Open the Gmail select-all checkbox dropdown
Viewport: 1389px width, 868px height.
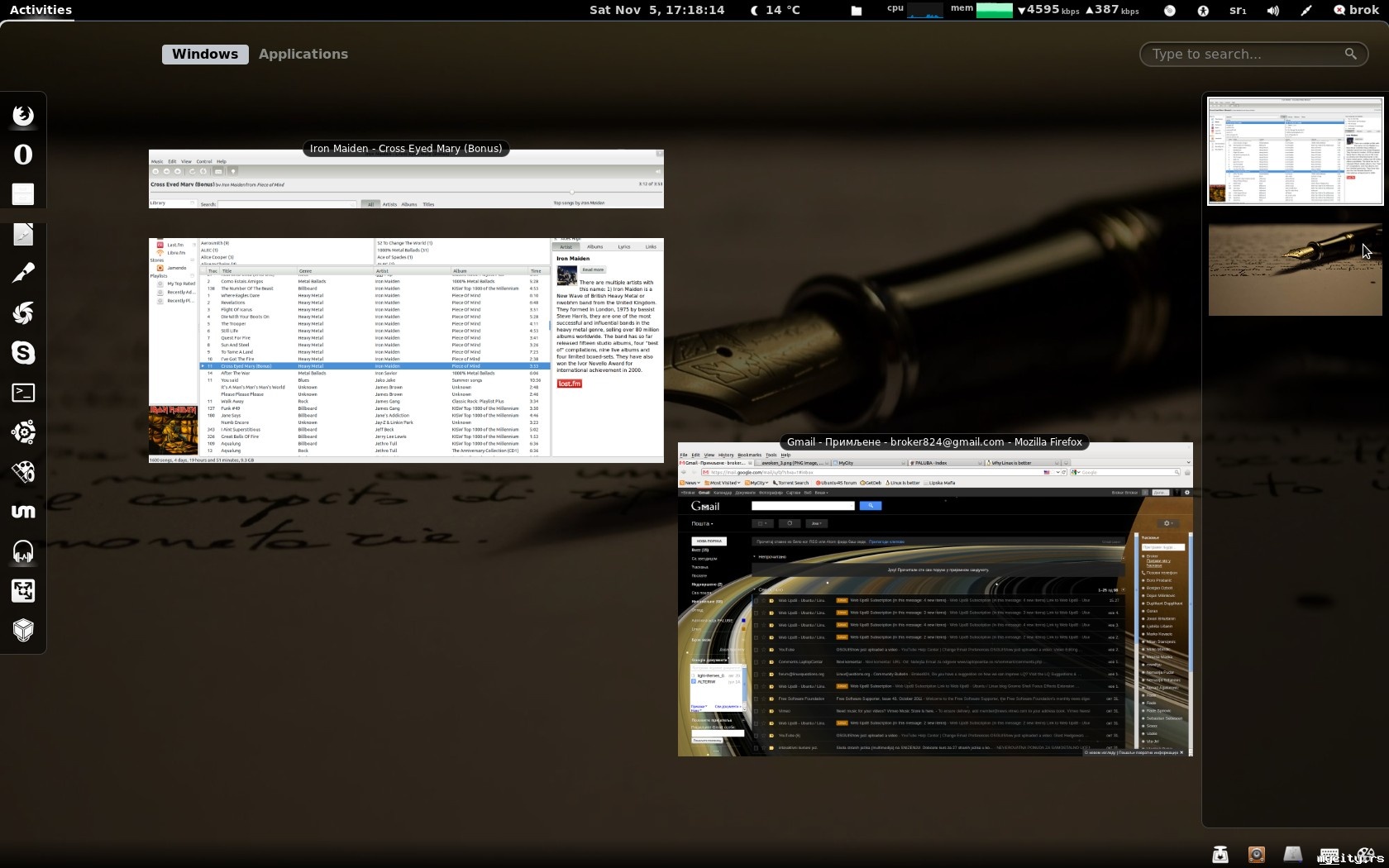pos(762,523)
